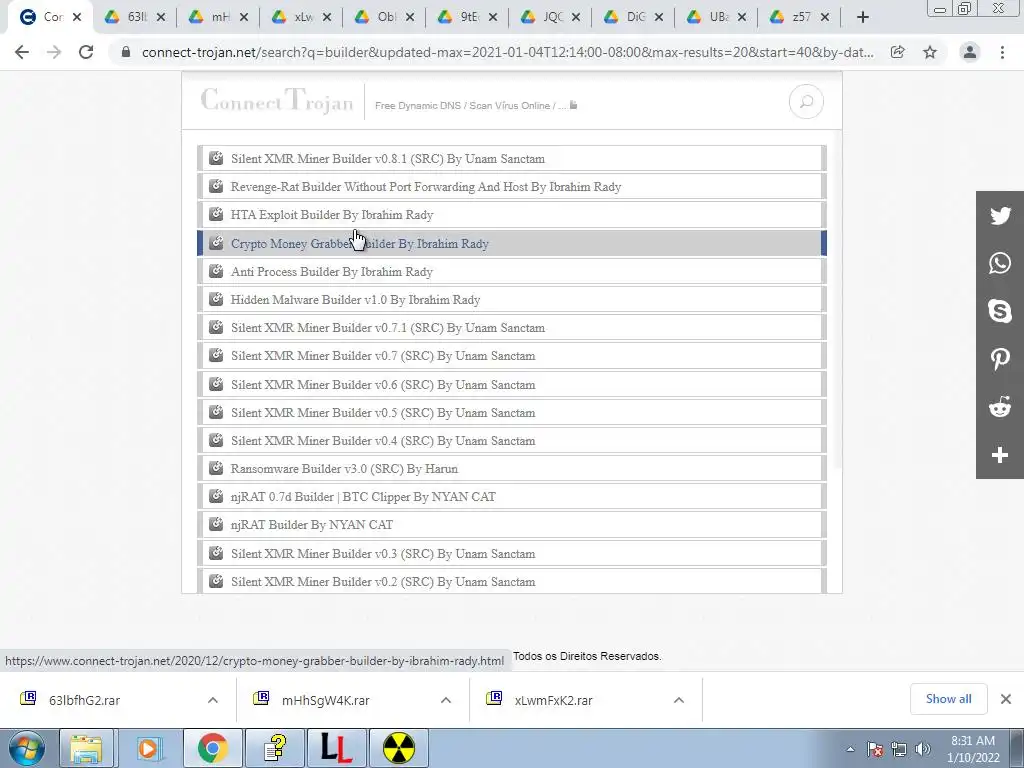Share this page via the address bar icon
The width and height of the screenshot is (1024, 768).
[x=898, y=52]
